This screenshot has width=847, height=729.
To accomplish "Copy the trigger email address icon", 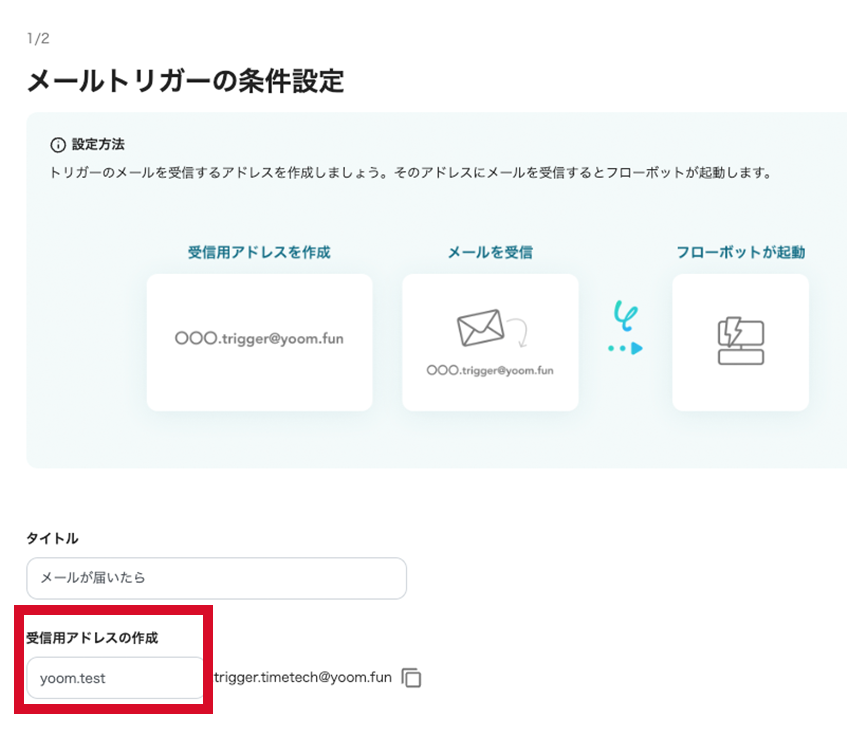I will [412, 678].
